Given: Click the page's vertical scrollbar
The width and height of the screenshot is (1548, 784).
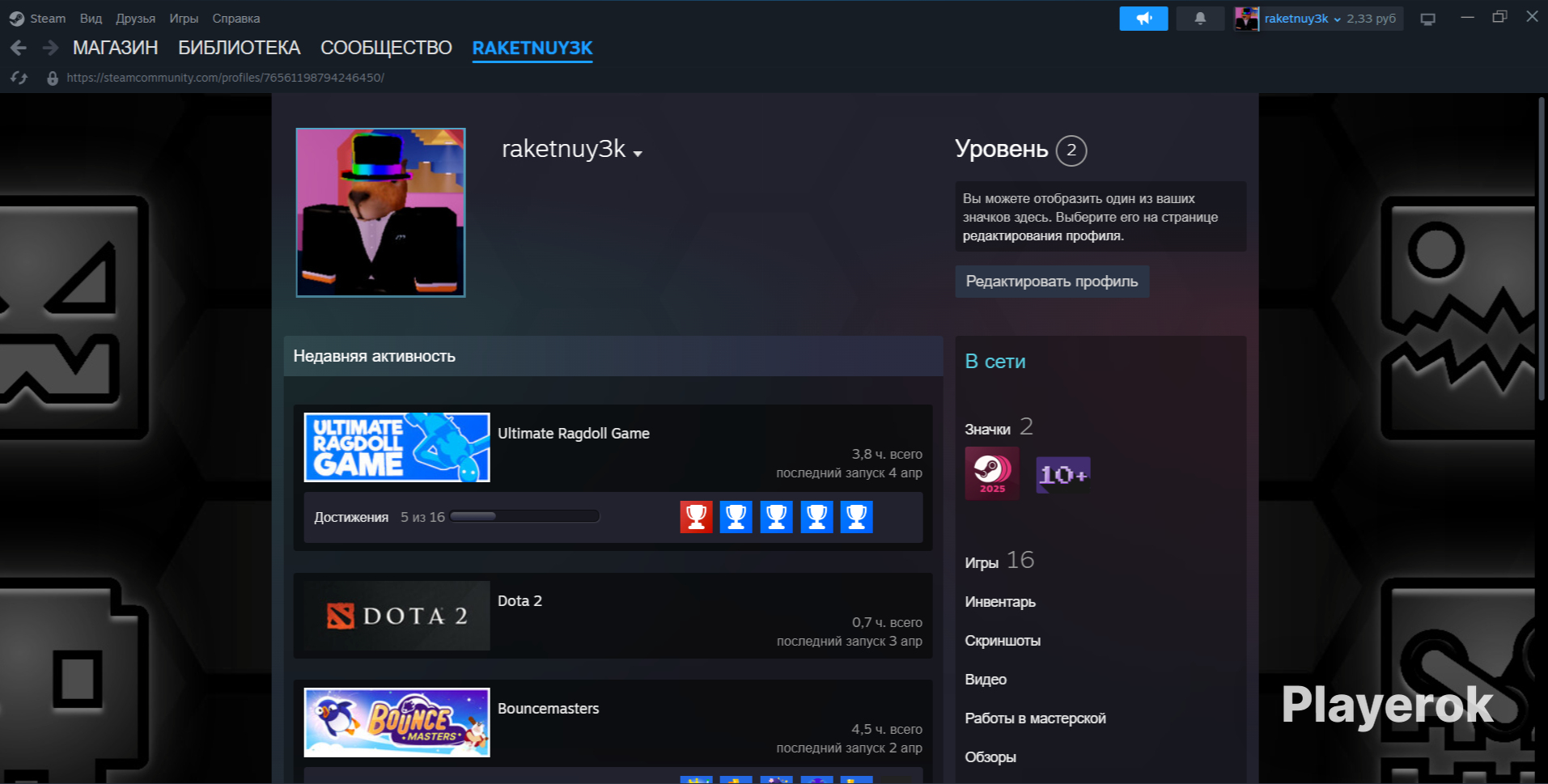Looking at the screenshot, I should [x=1540, y=249].
